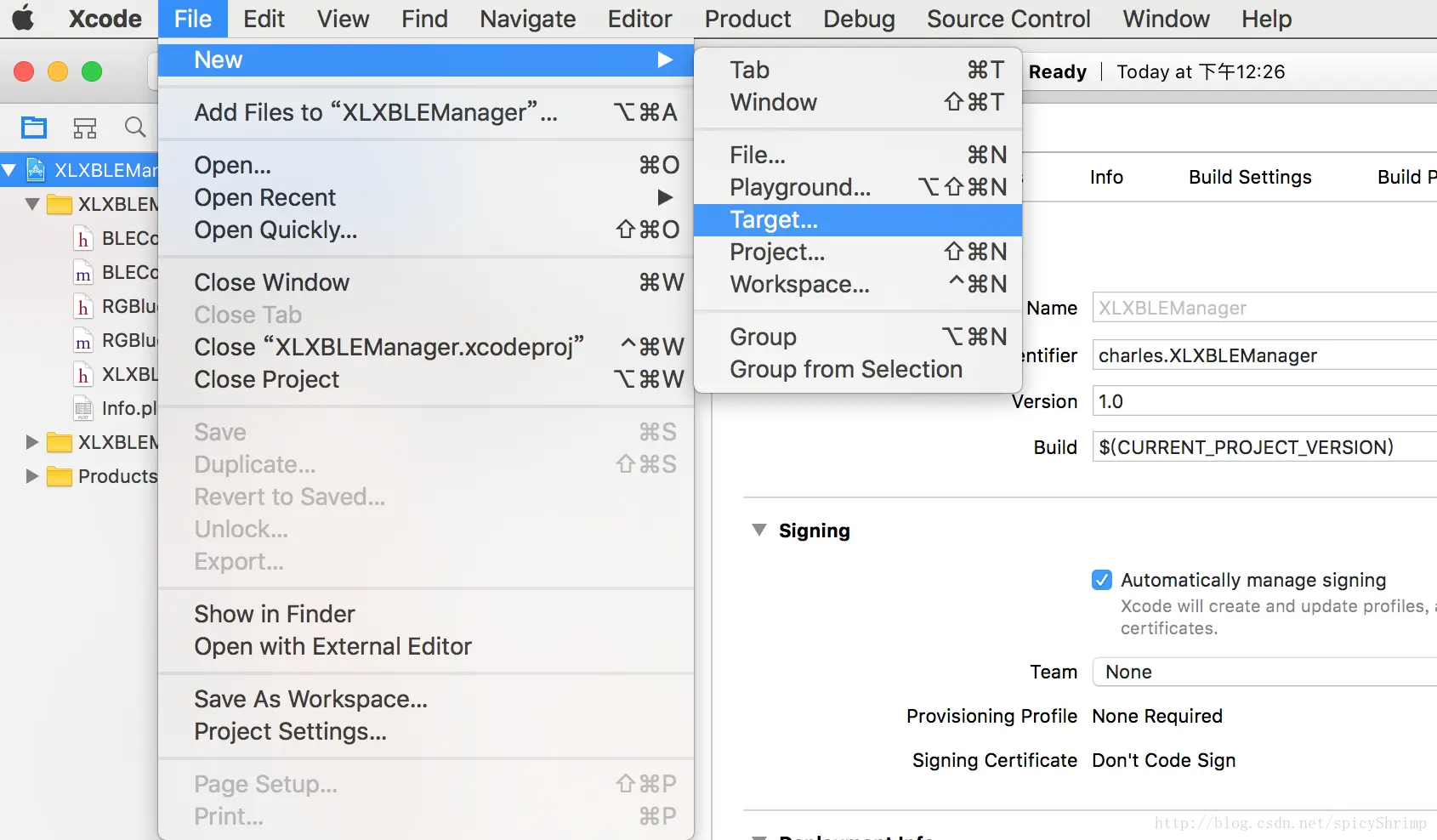Choose Window from the New submenu
The image size is (1437, 840).
(858, 103)
